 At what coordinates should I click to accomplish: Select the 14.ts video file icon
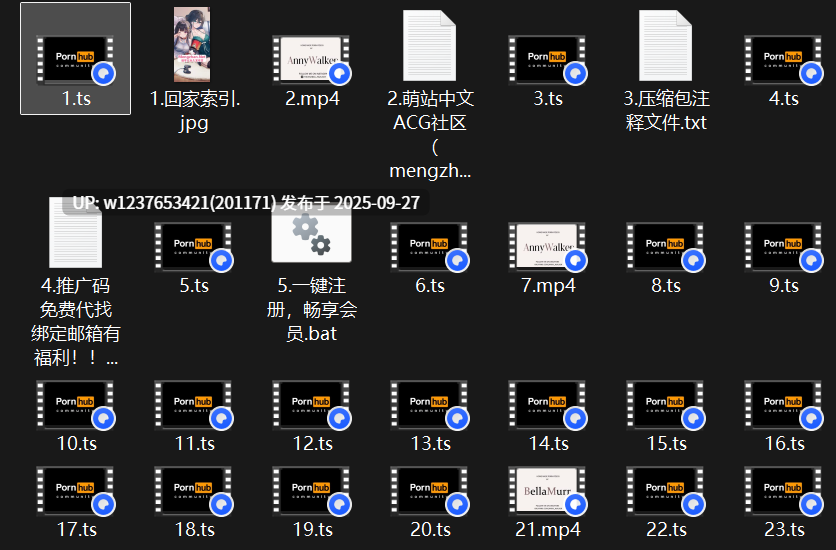point(548,405)
